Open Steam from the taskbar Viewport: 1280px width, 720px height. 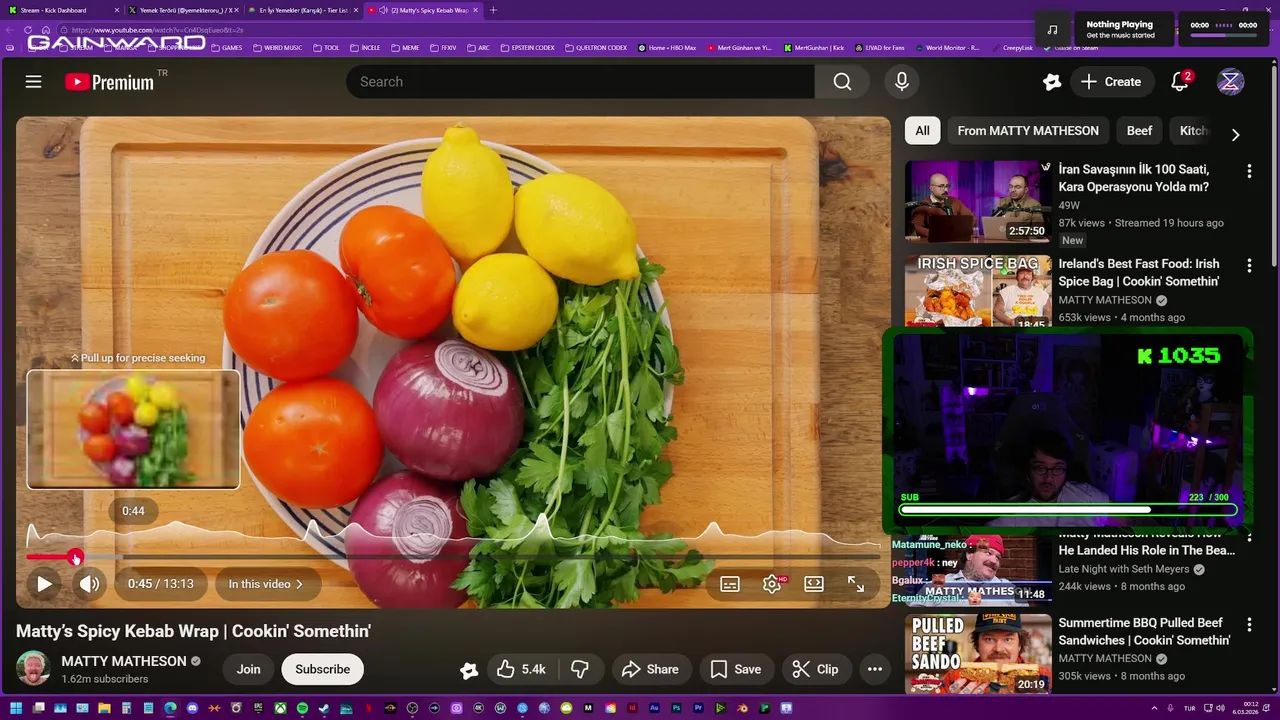(323, 708)
